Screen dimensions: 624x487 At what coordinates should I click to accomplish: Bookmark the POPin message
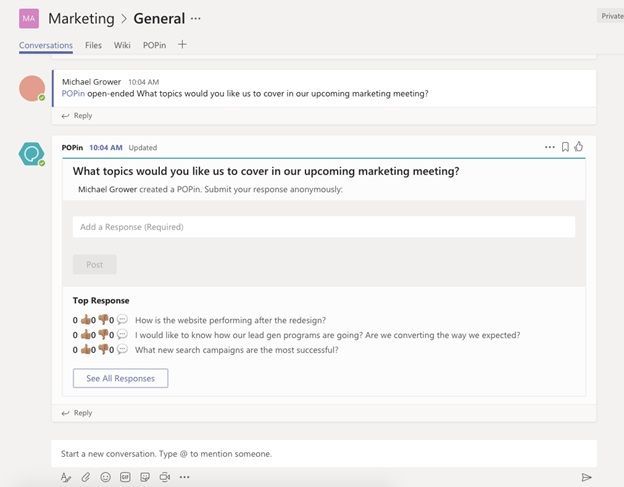[x=565, y=147]
